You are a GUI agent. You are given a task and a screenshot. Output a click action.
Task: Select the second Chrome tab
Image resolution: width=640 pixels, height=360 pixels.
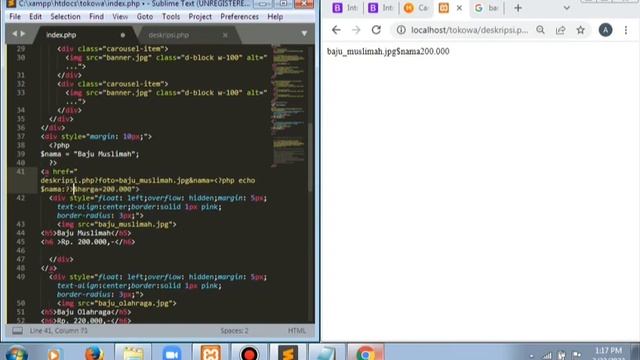pyautogui.click(x=380, y=8)
